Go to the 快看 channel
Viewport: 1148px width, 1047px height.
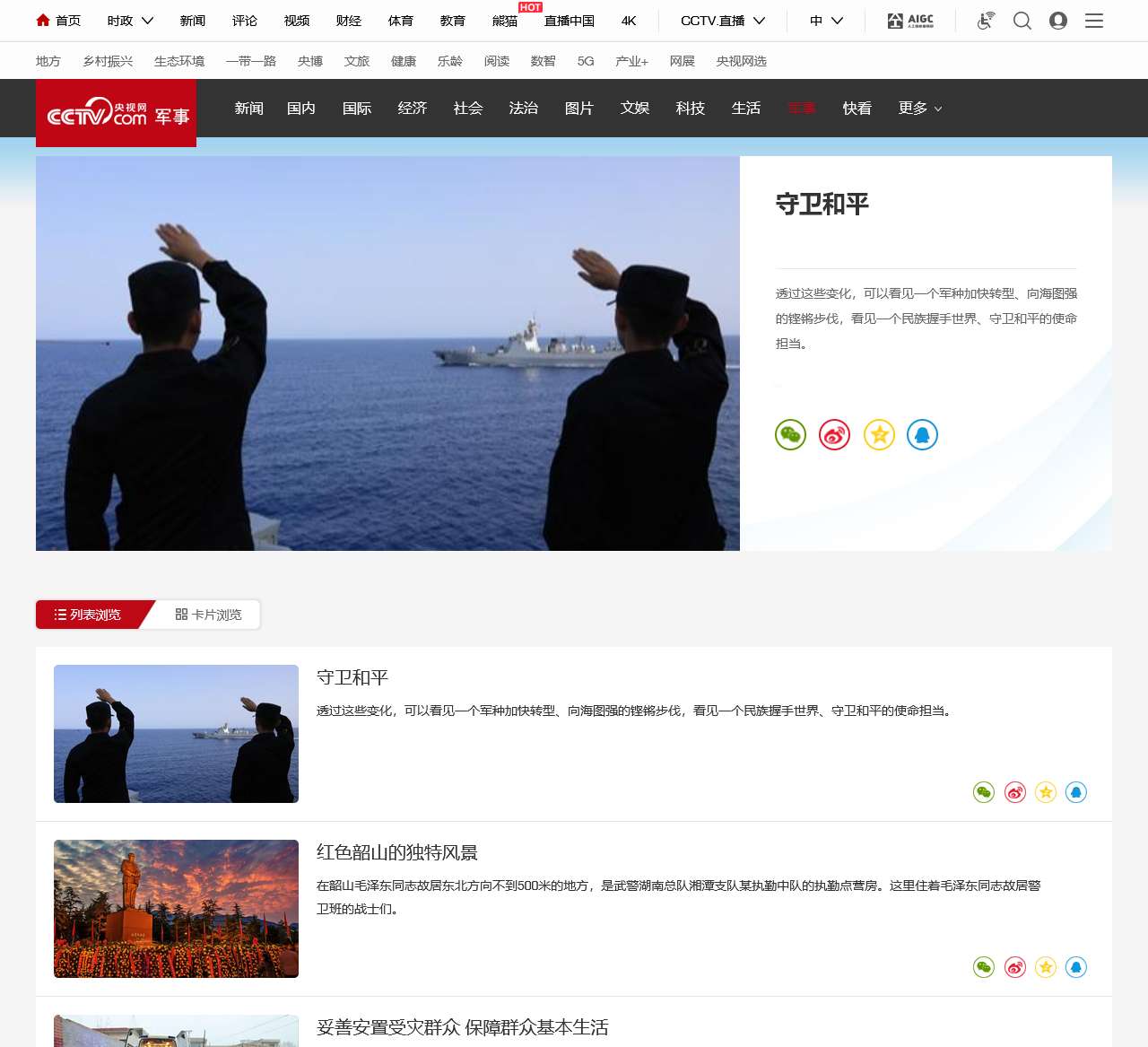(857, 109)
